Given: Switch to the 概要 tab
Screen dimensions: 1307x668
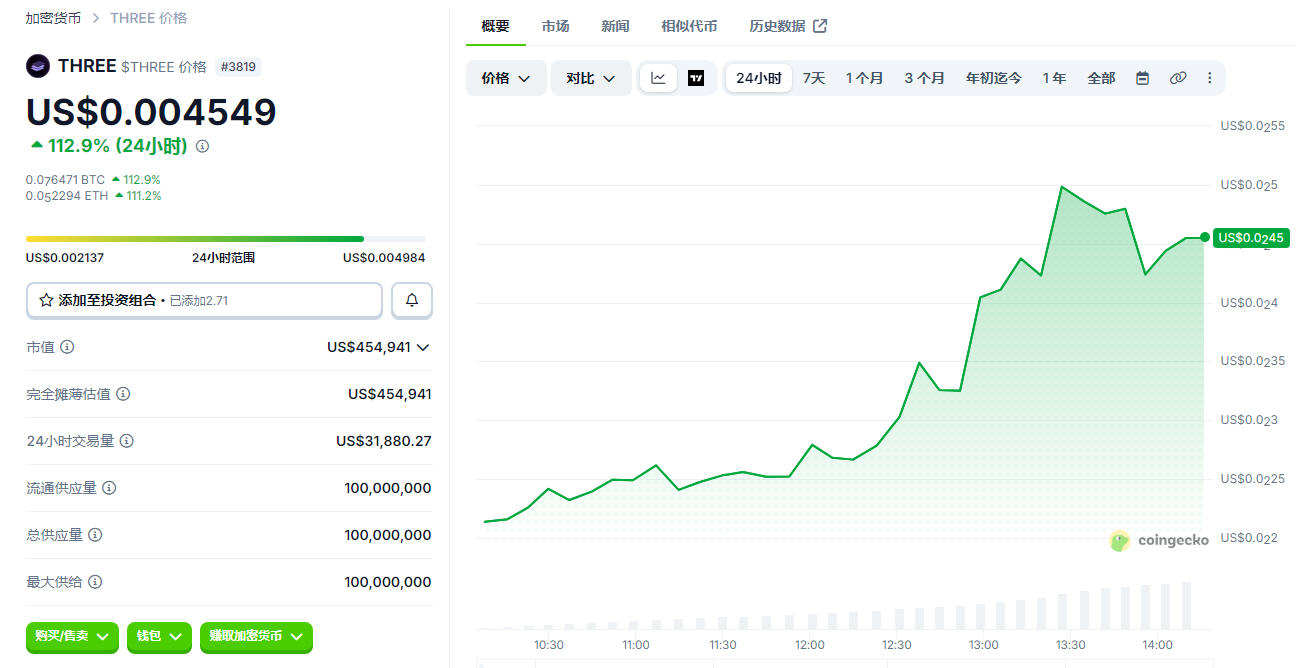Looking at the screenshot, I should pyautogui.click(x=495, y=26).
